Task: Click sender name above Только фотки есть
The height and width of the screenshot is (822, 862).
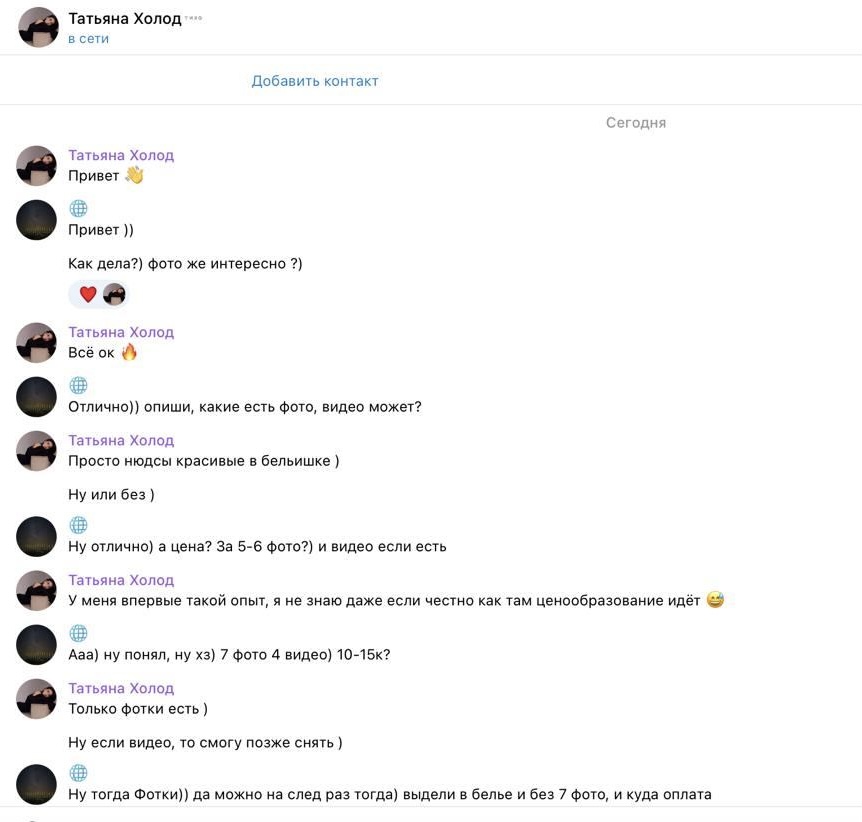Action: tap(121, 689)
